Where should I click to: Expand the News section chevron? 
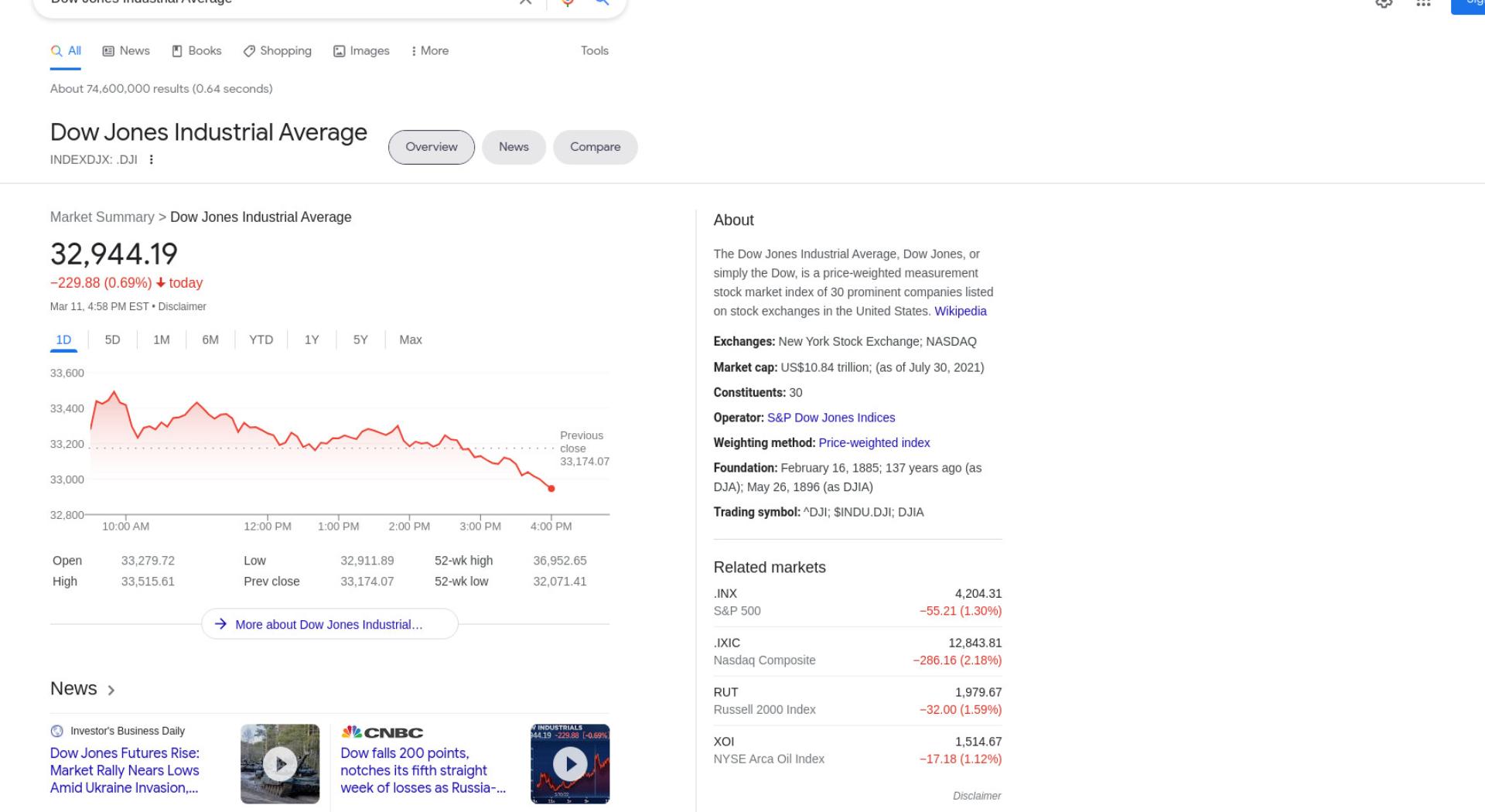click(111, 690)
